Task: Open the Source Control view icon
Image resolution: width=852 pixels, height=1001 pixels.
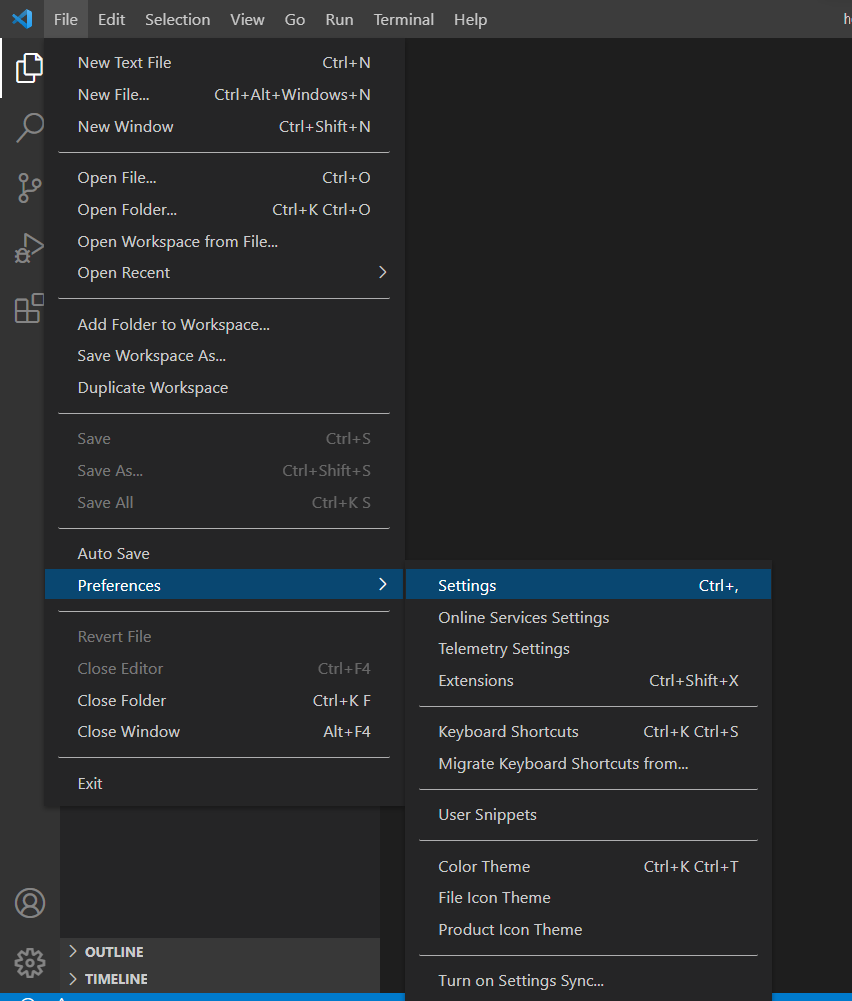Action: [29, 188]
